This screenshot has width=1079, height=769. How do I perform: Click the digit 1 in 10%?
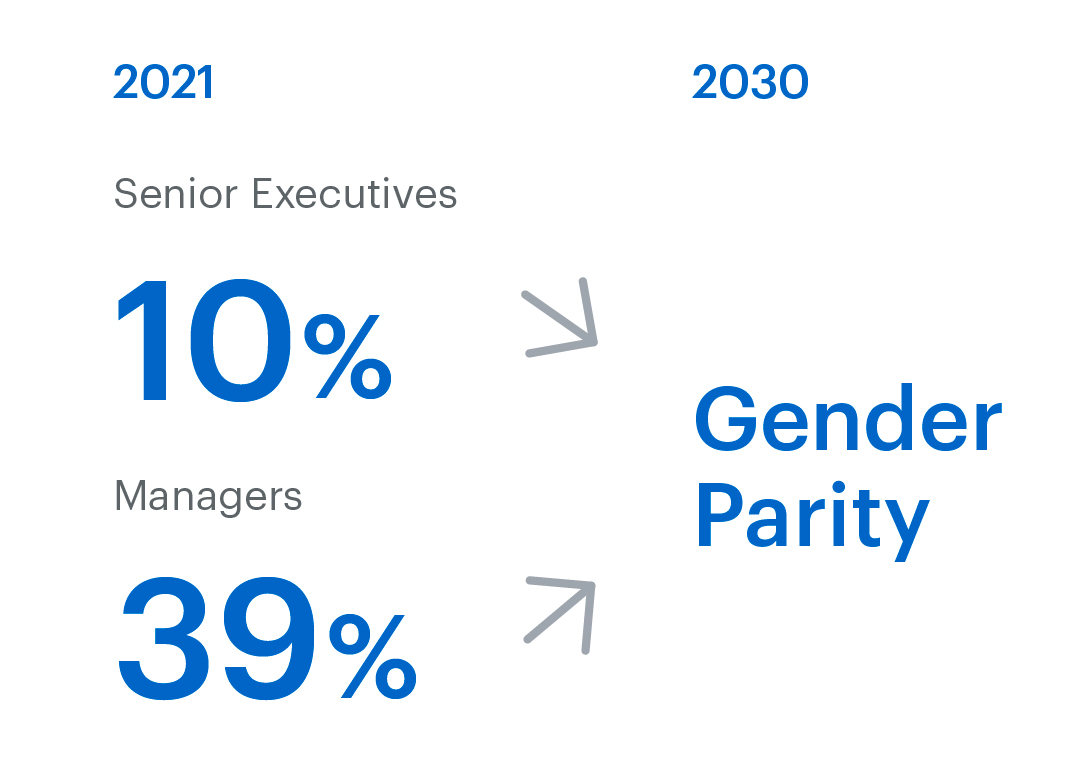(143, 341)
